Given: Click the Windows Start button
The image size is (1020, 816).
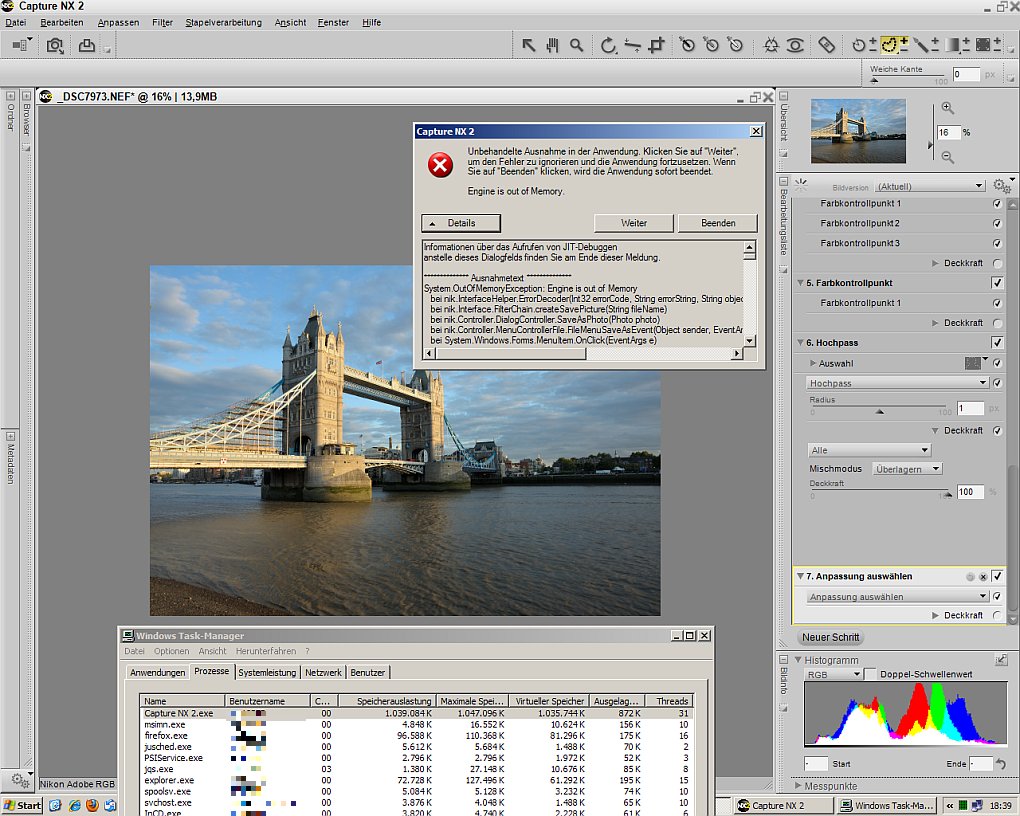Looking at the screenshot, I should coord(22,806).
